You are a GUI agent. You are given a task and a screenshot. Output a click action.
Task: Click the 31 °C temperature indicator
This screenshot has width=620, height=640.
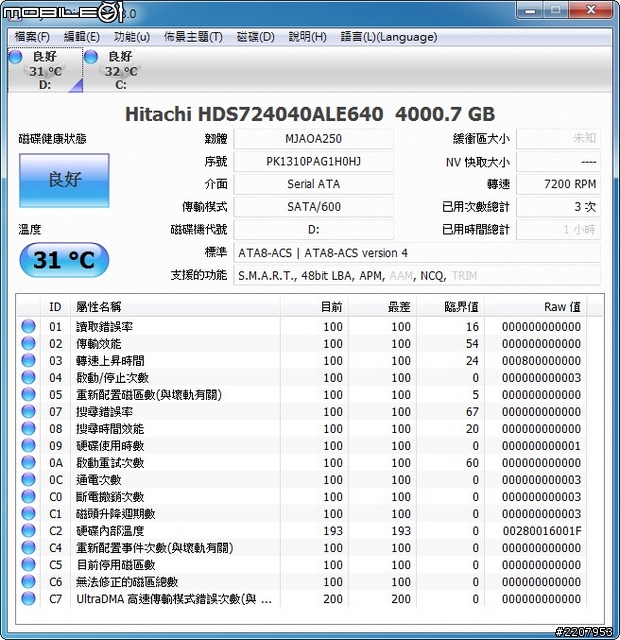tap(64, 260)
